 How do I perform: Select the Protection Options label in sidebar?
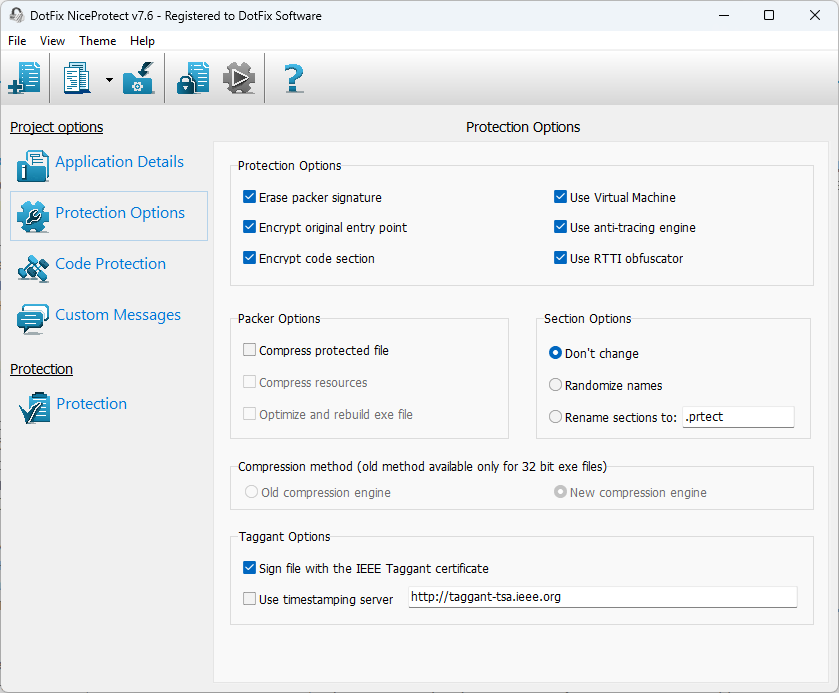click(120, 212)
